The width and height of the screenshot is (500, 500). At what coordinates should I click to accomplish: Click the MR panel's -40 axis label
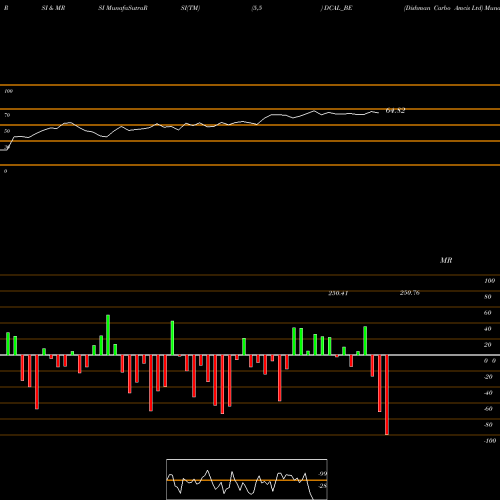click(x=488, y=393)
